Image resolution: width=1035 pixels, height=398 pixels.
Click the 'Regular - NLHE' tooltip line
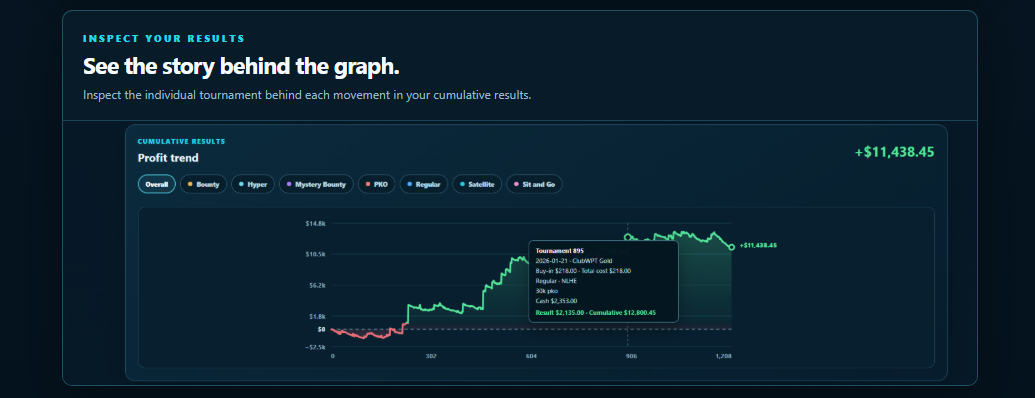(x=555, y=281)
